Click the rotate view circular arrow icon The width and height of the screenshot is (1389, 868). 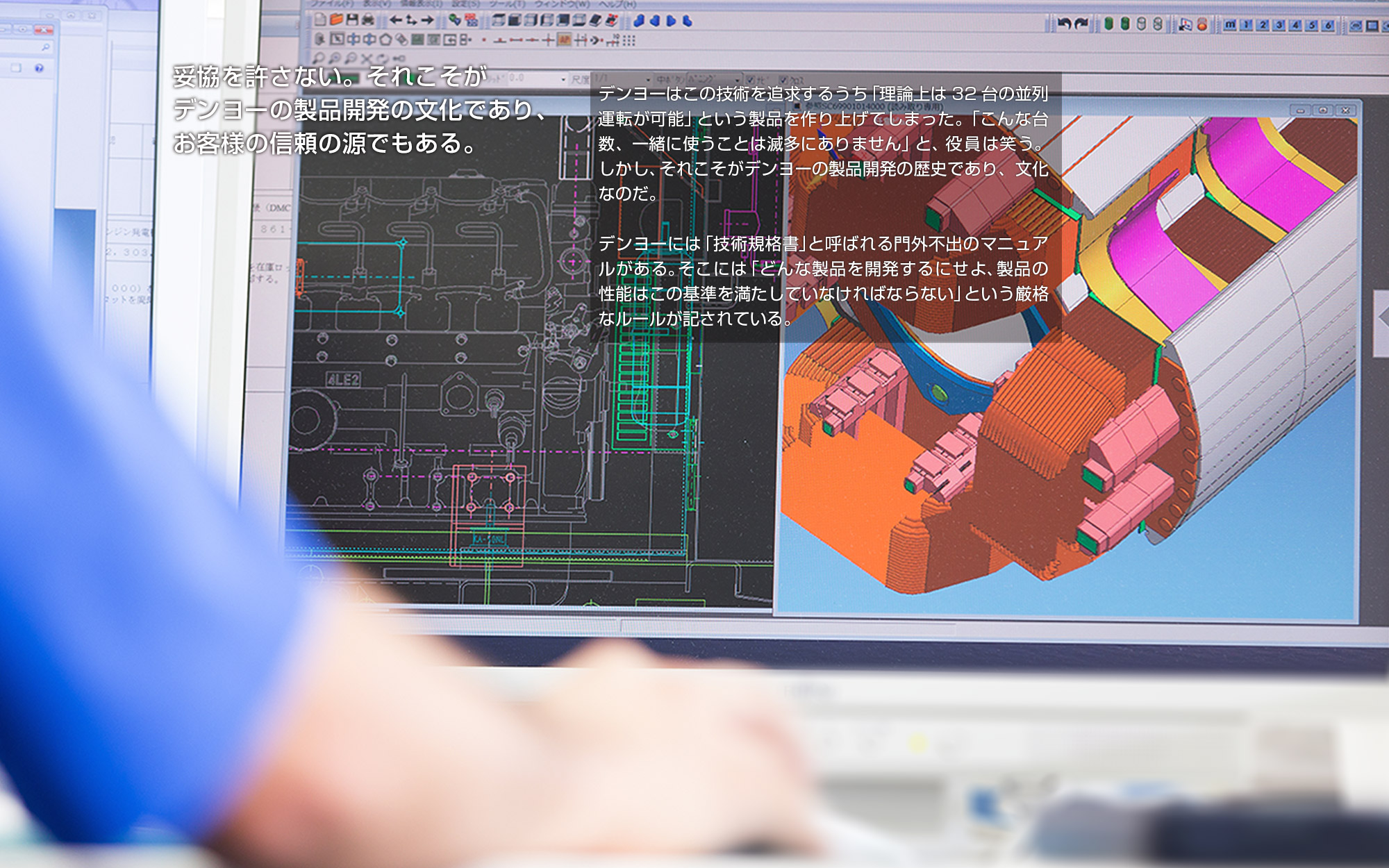click(383, 58)
